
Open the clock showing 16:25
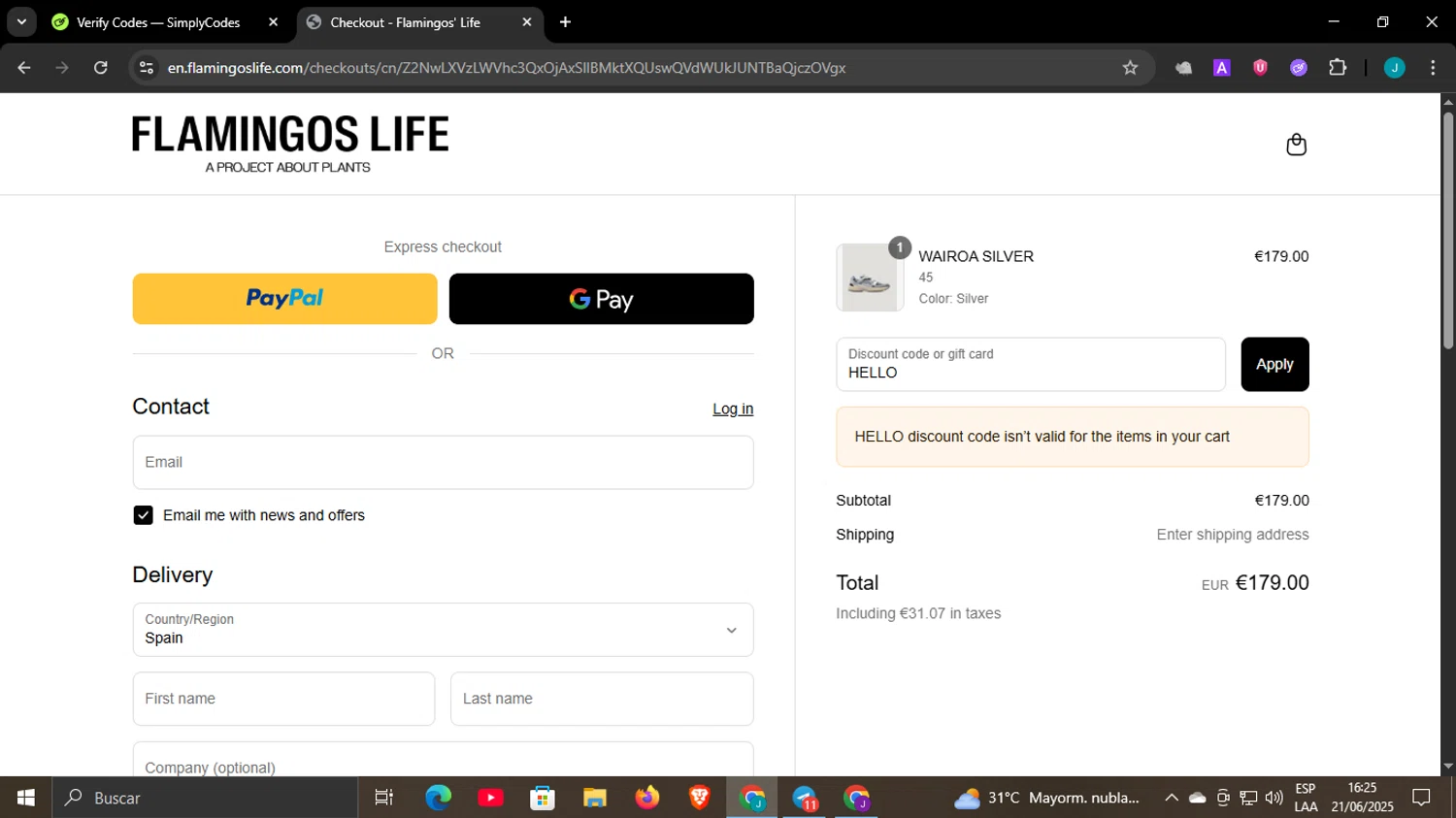click(x=1363, y=798)
